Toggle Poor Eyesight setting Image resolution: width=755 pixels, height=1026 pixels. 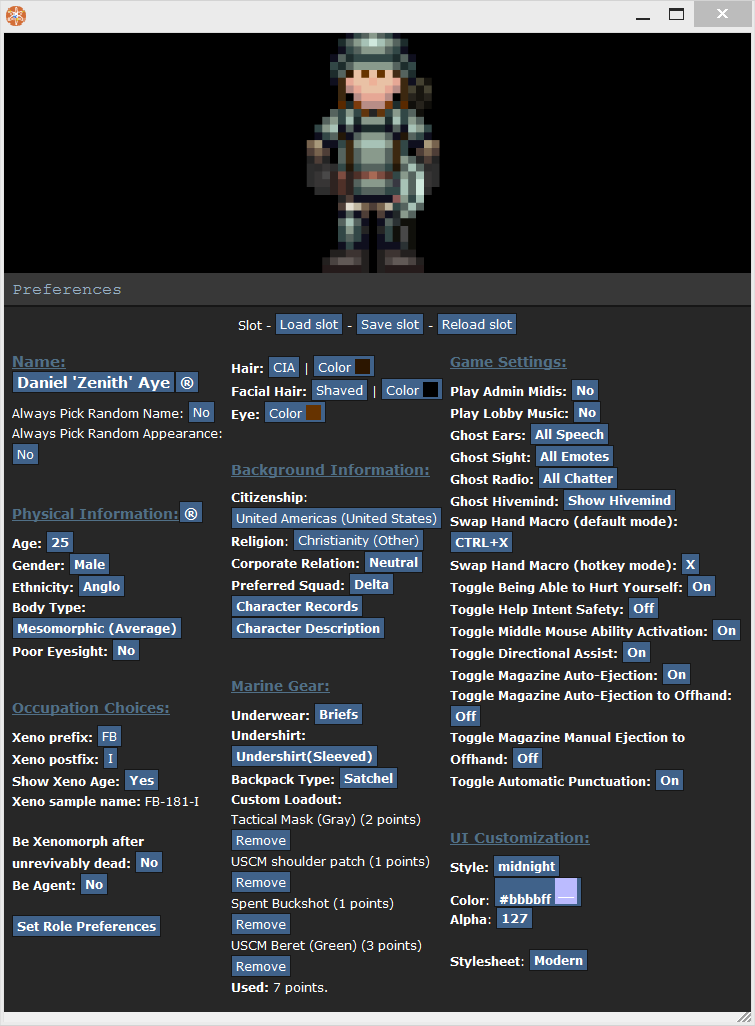coord(126,651)
